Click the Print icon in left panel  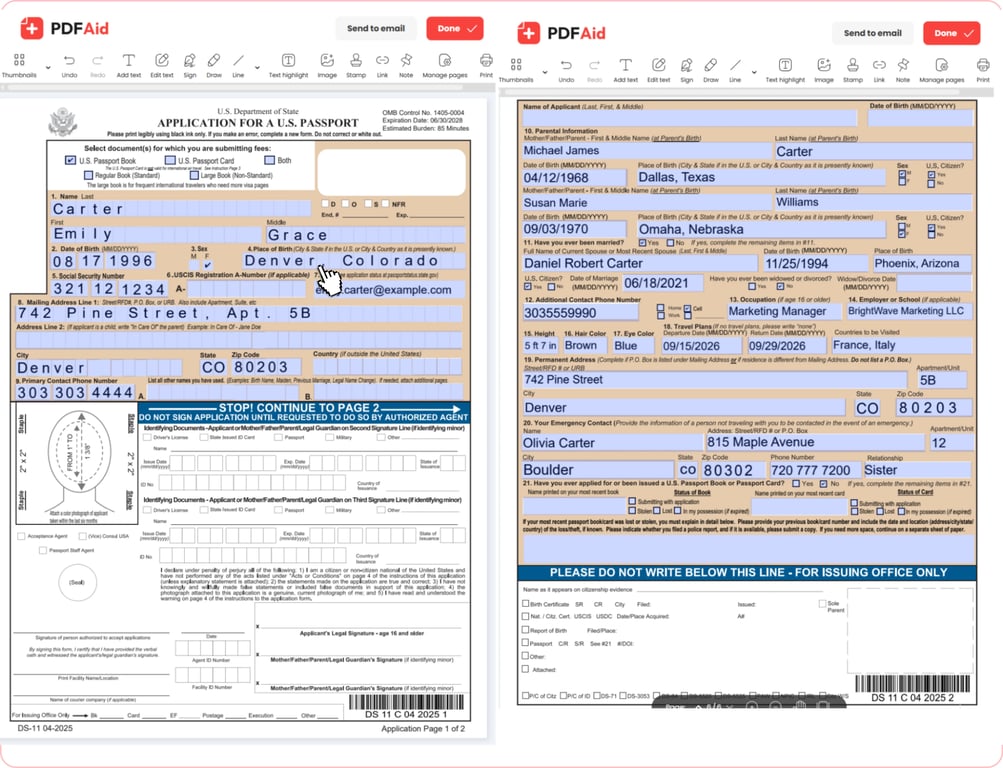click(x=486, y=66)
